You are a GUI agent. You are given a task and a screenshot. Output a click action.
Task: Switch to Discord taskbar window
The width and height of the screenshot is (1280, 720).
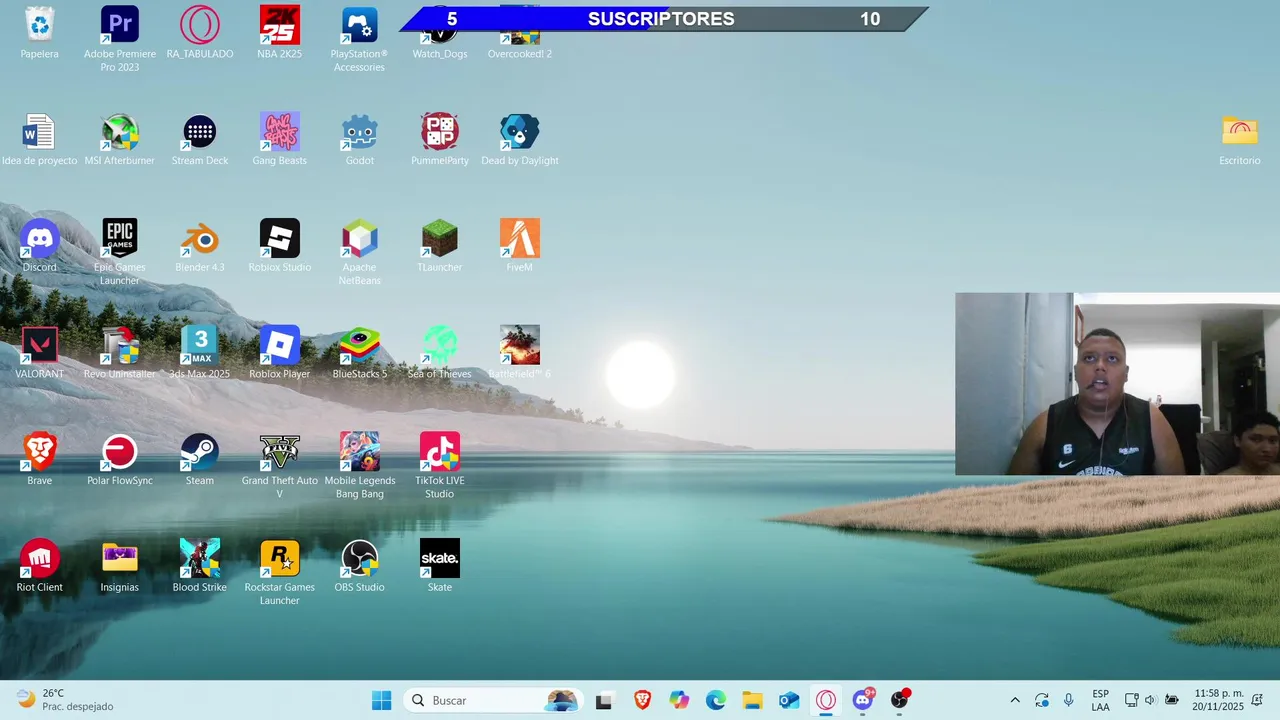click(863, 700)
